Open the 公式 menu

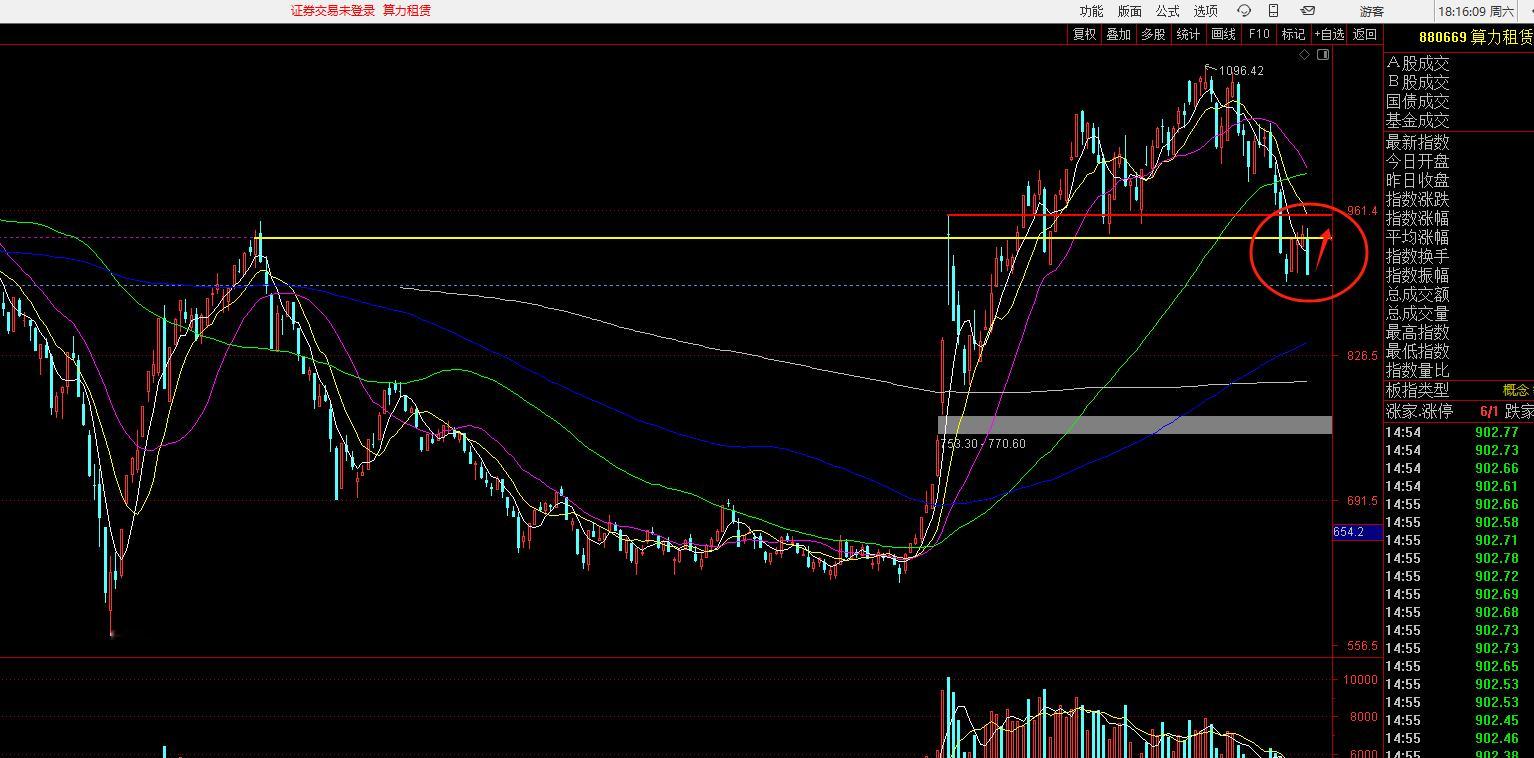point(1167,11)
